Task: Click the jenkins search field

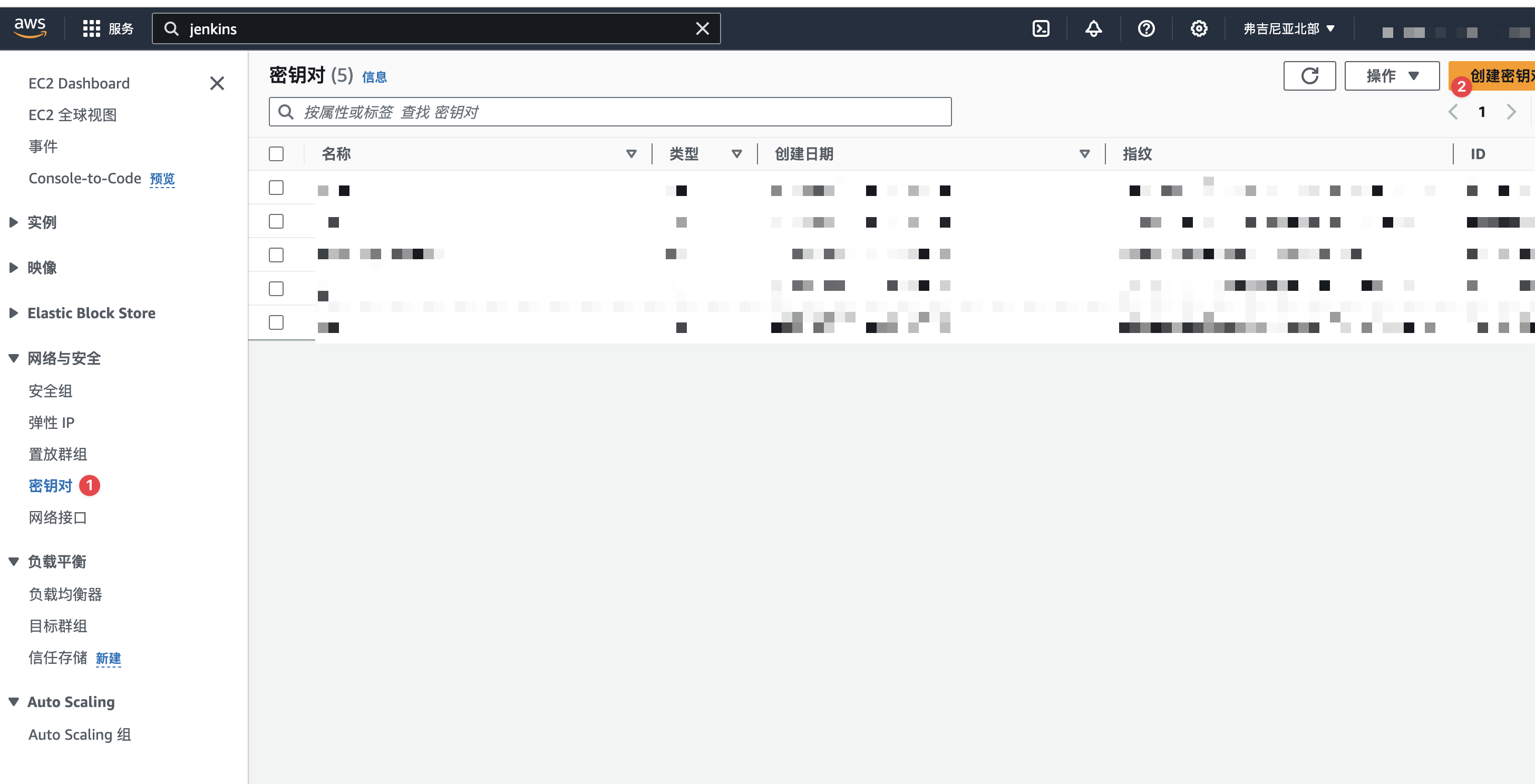Action: tap(435, 28)
